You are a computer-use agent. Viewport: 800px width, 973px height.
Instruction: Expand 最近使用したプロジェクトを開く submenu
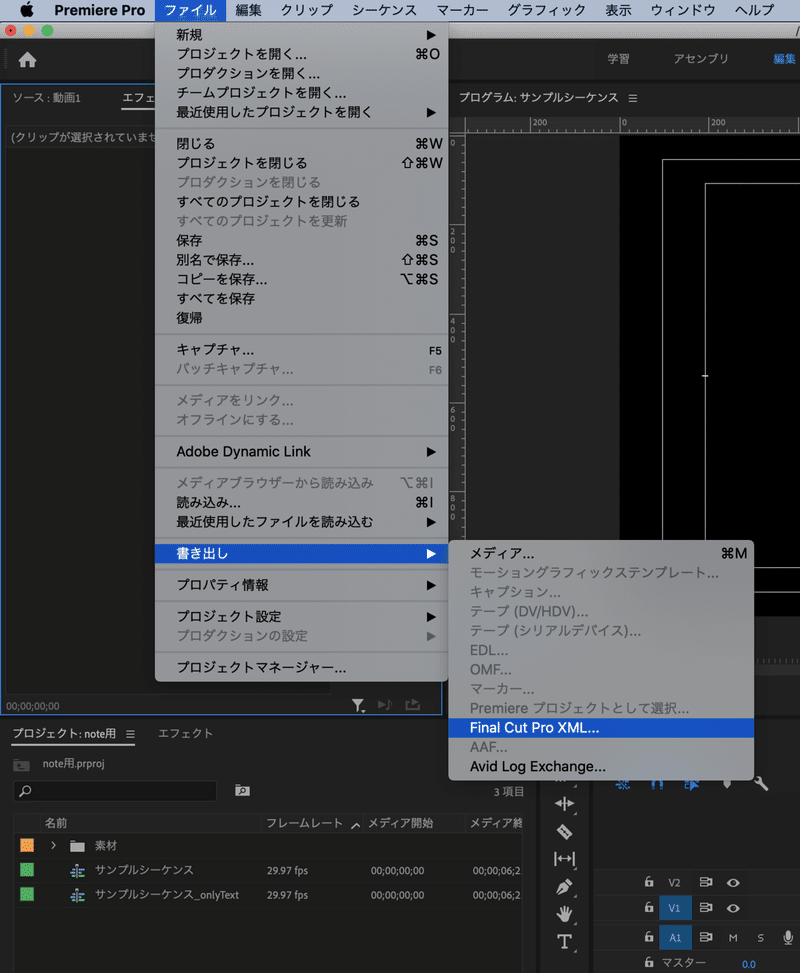[431, 112]
